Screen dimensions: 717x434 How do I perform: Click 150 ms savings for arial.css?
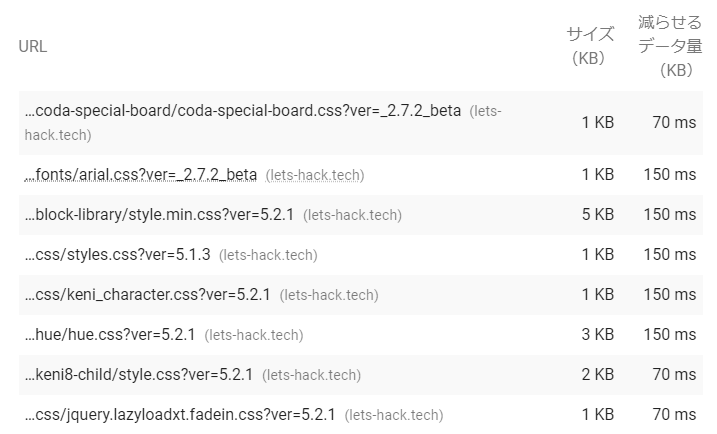pyautogui.click(x=670, y=175)
